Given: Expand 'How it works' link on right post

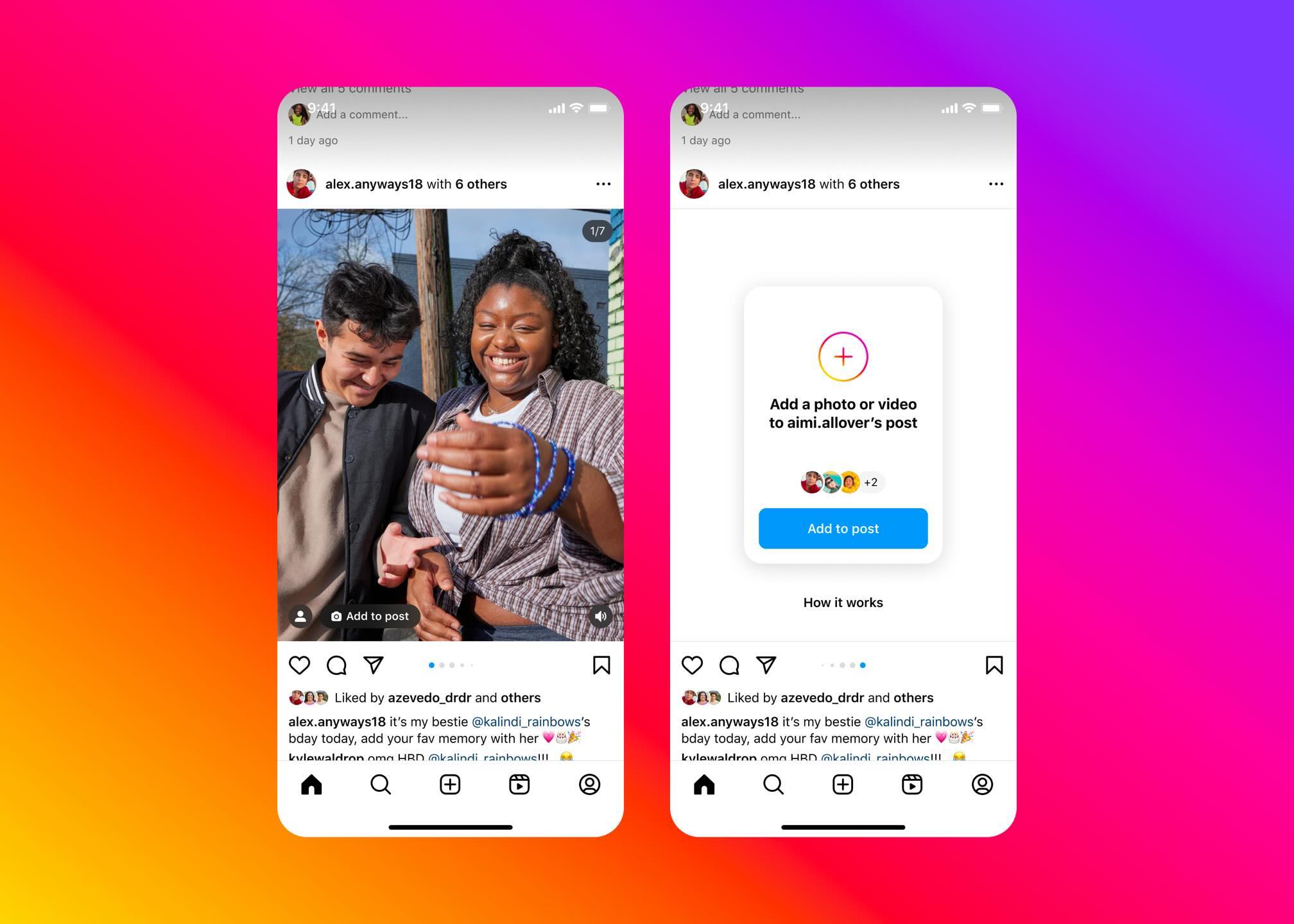Looking at the screenshot, I should pyautogui.click(x=843, y=602).
